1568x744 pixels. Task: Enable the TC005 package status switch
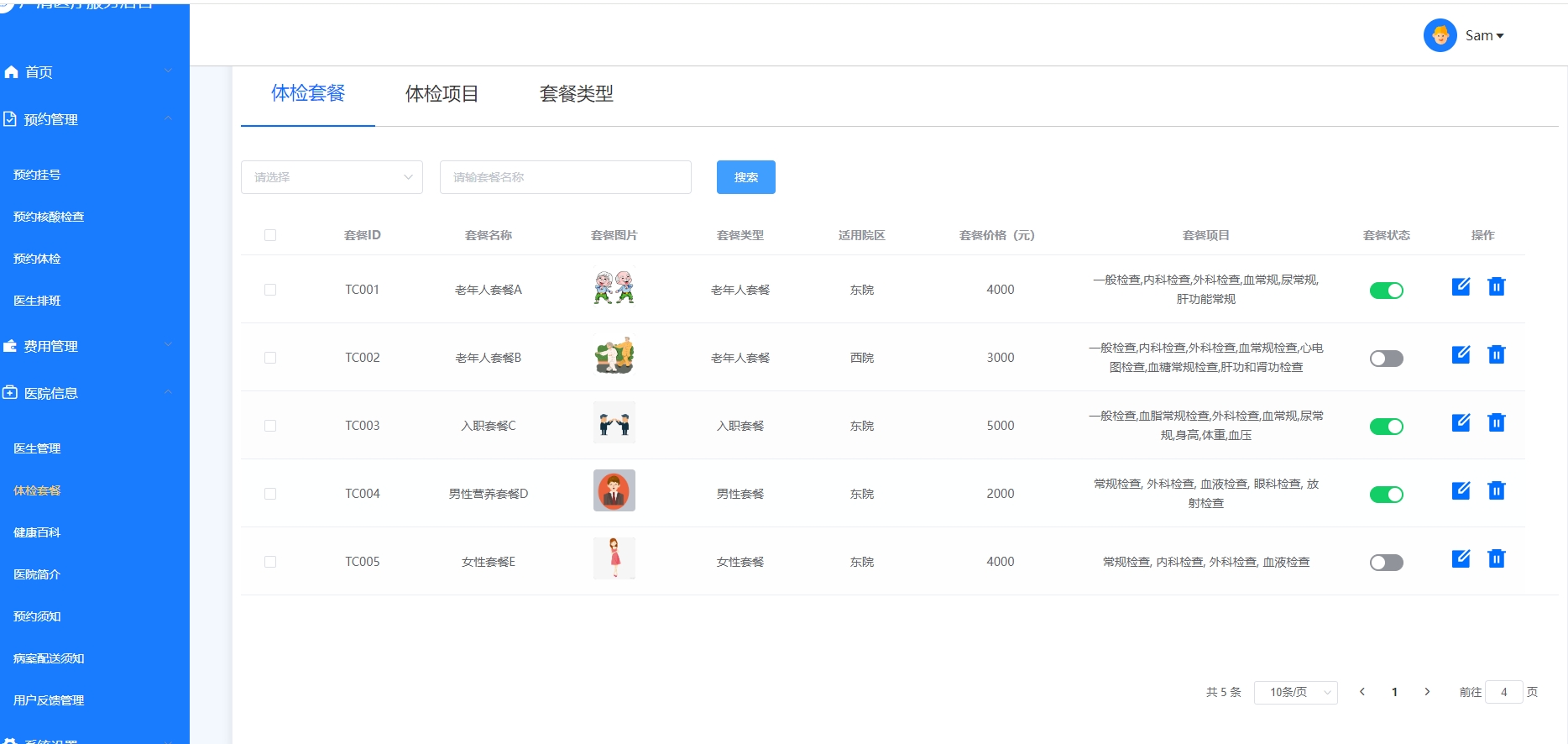coord(1387,563)
